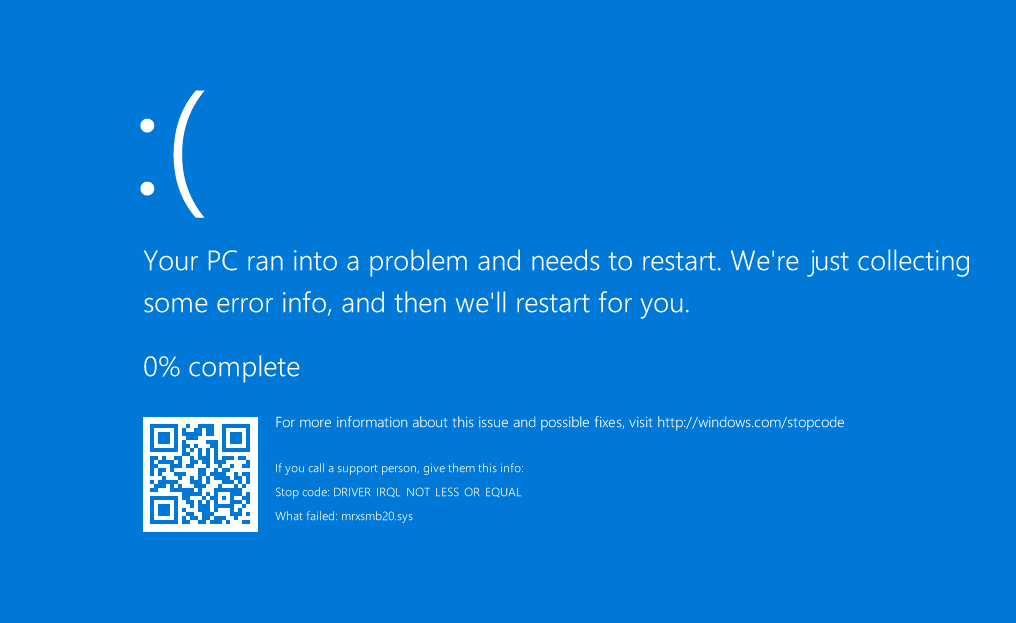Click the large parenthesis of the frown
This screenshot has height=623, width=1016.
[x=189, y=153]
